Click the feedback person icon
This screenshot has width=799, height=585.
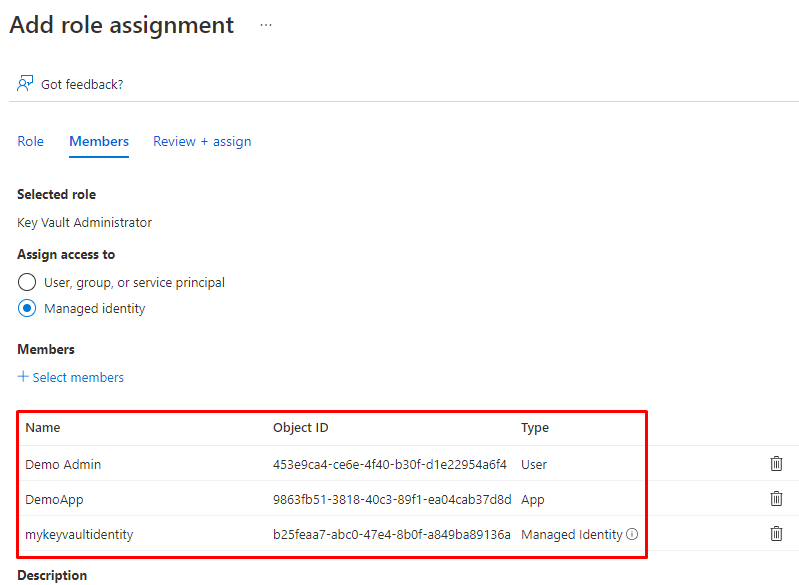pos(25,84)
